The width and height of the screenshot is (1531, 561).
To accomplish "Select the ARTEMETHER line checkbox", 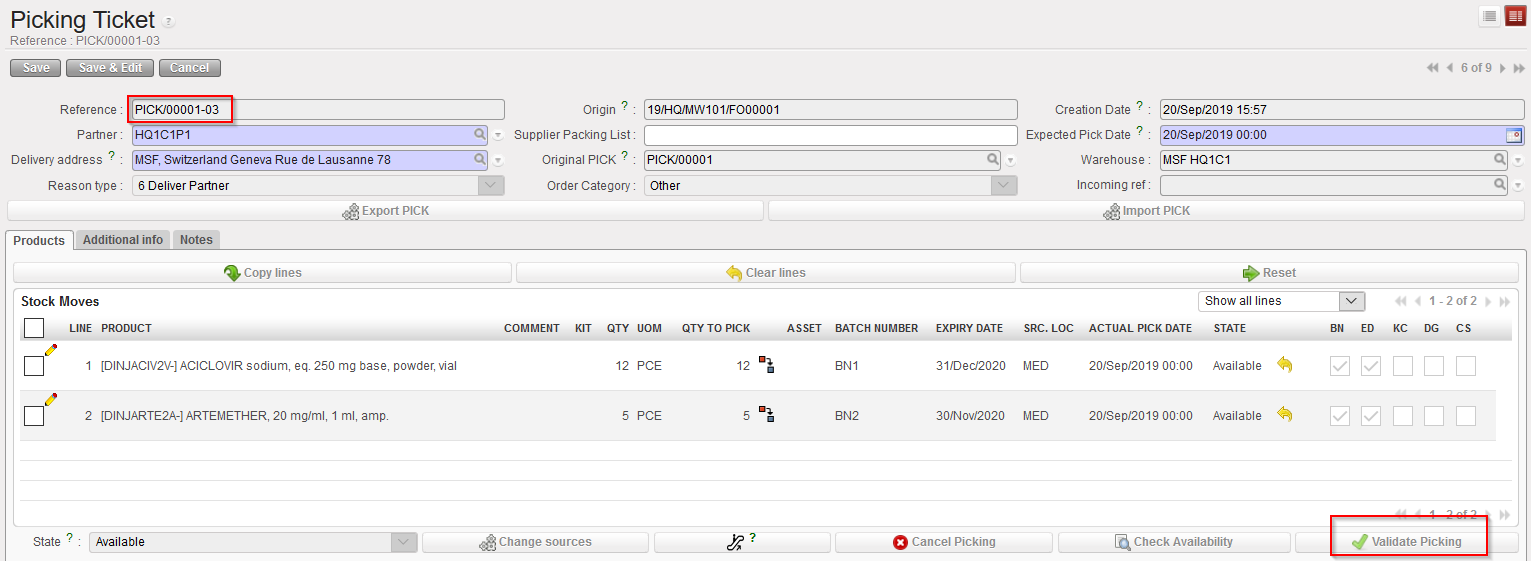I will 34,416.
